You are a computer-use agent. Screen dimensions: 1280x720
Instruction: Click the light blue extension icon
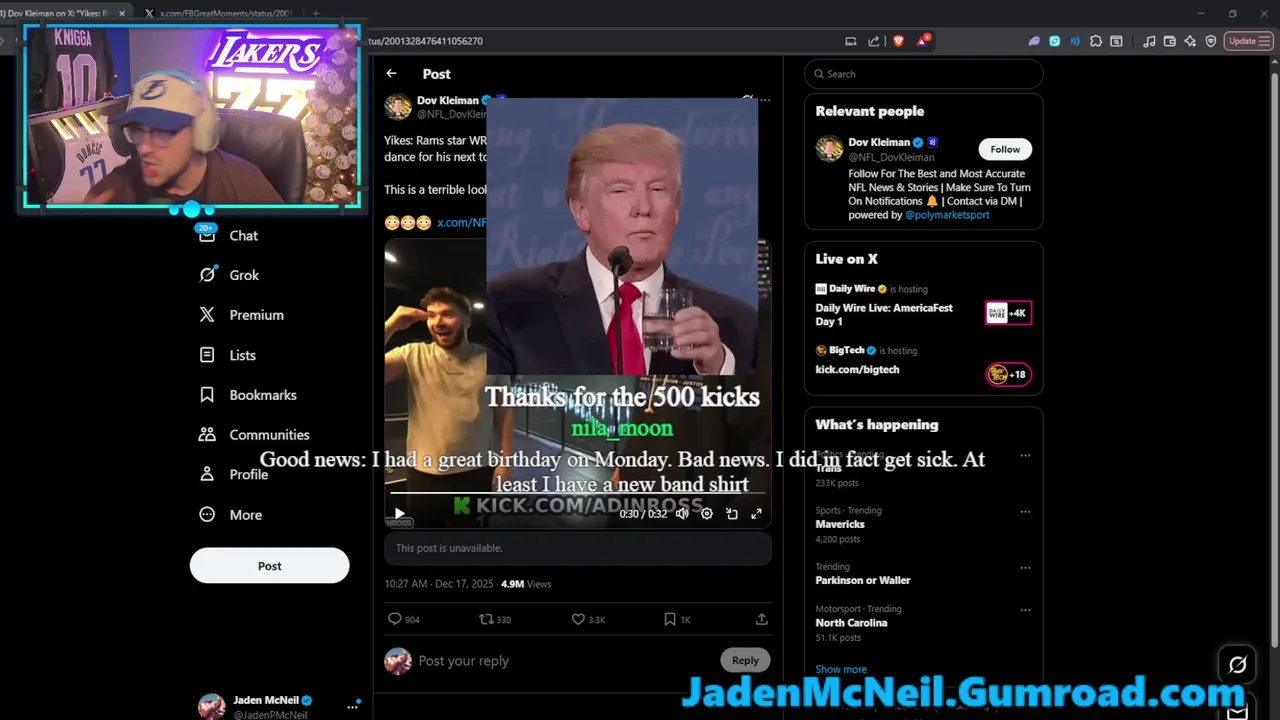coord(1054,41)
